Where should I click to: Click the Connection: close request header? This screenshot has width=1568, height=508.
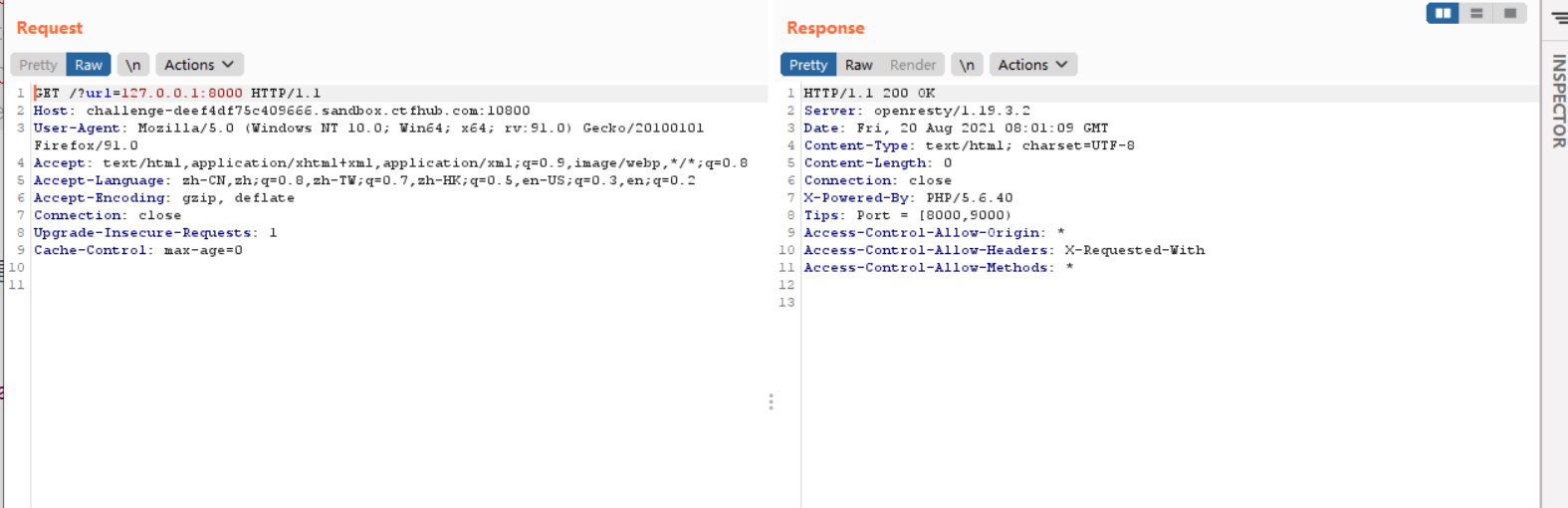[x=108, y=215]
